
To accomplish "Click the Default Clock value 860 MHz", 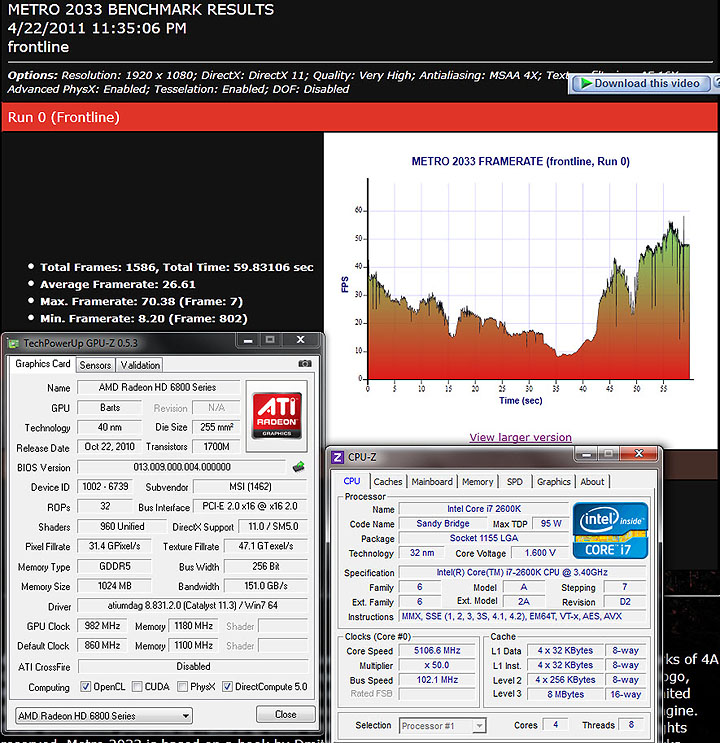I will 102,645.
